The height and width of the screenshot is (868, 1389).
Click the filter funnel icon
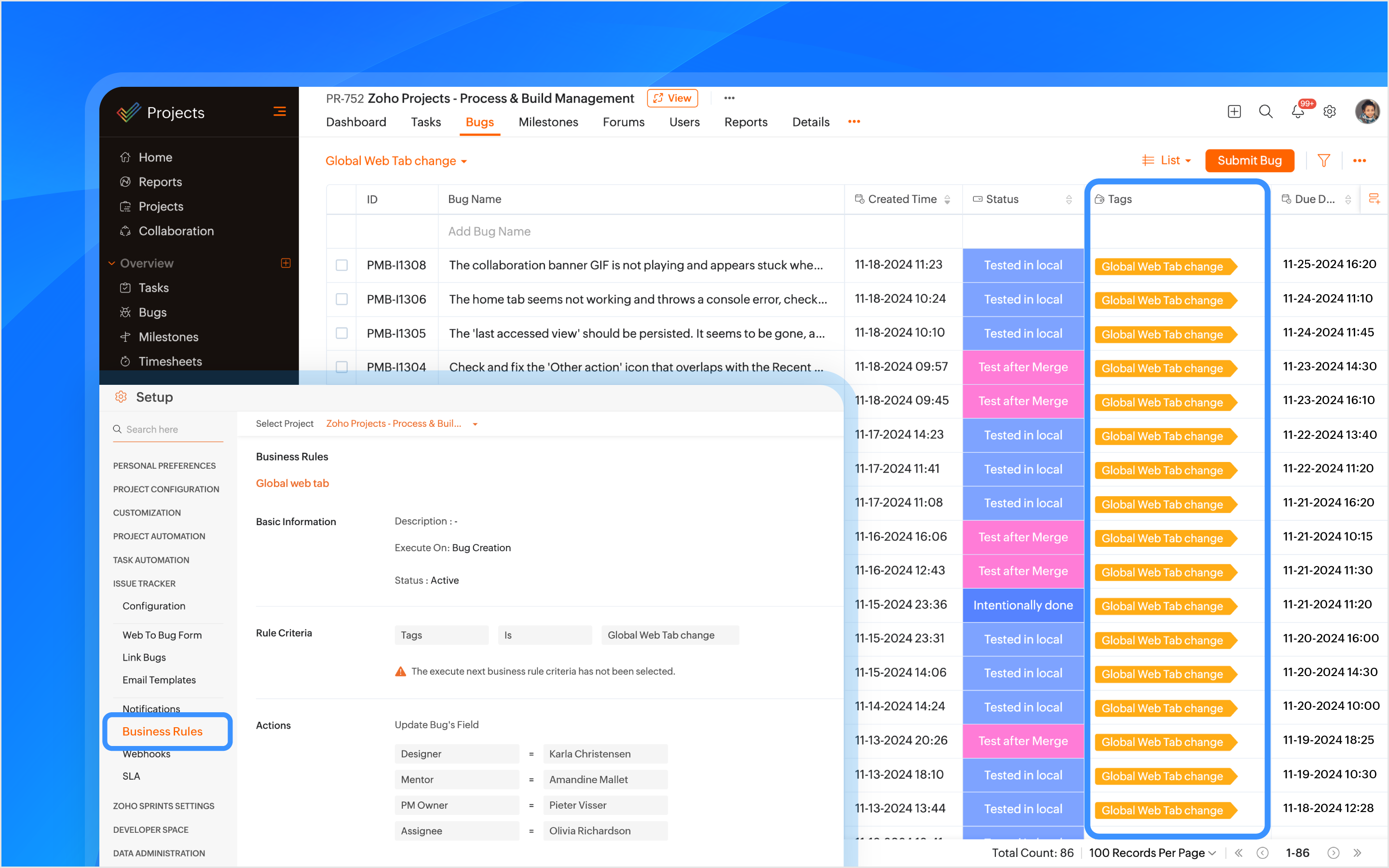click(1323, 161)
